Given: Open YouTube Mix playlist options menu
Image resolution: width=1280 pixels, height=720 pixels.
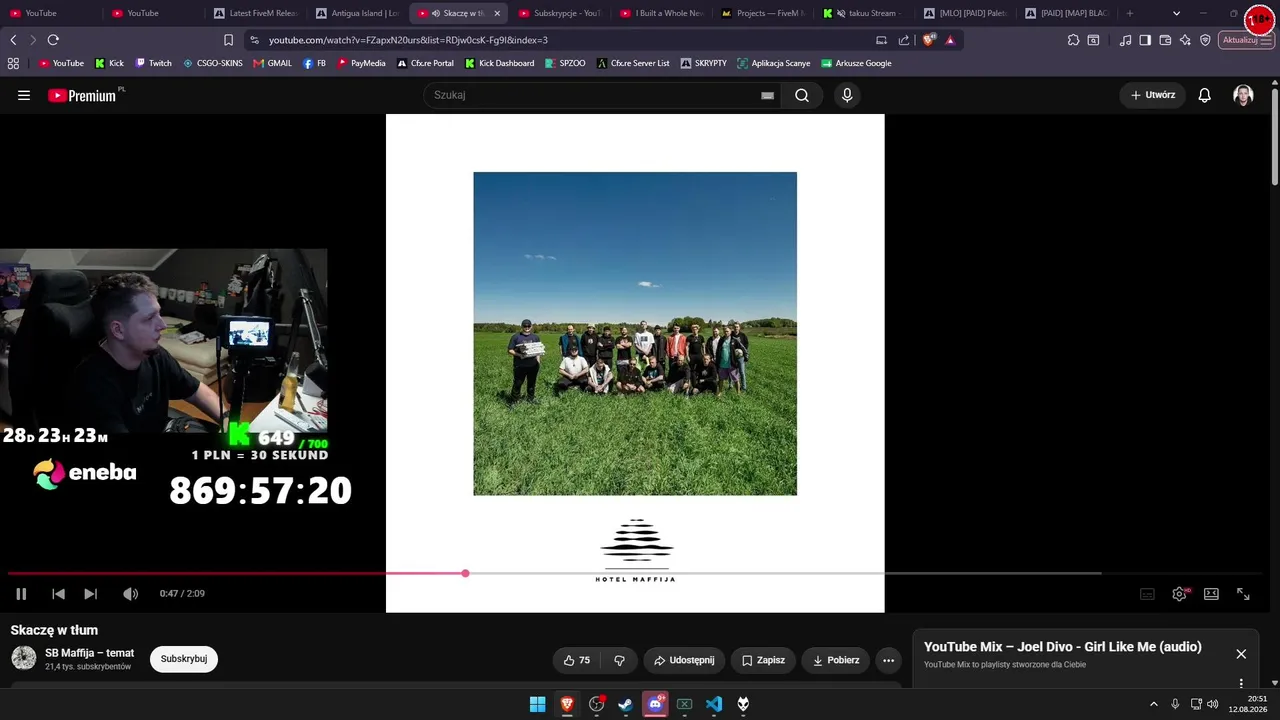Looking at the screenshot, I should point(1241,684).
